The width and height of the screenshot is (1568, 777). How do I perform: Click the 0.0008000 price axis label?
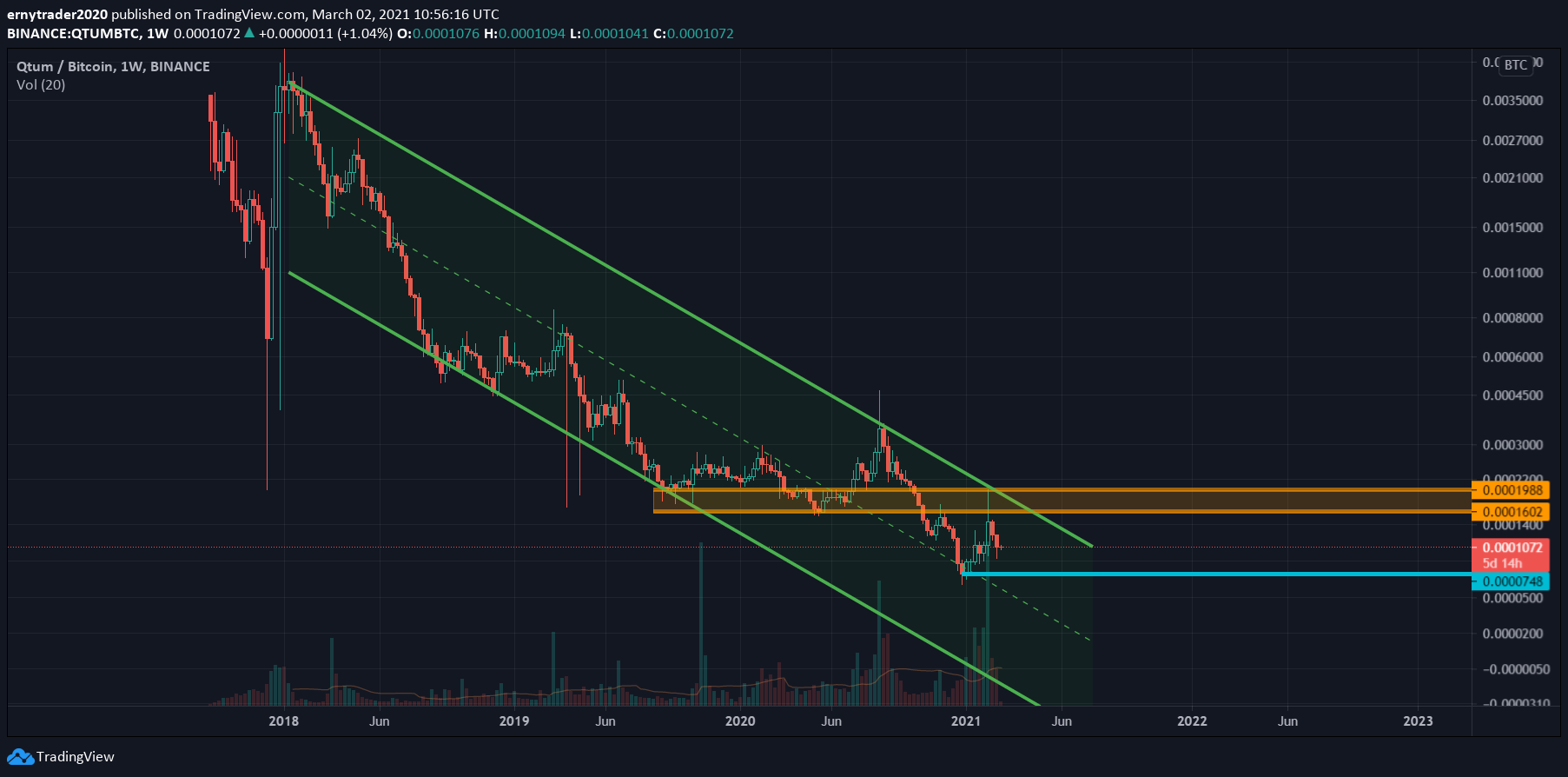pyautogui.click(x=1512, y=318)
